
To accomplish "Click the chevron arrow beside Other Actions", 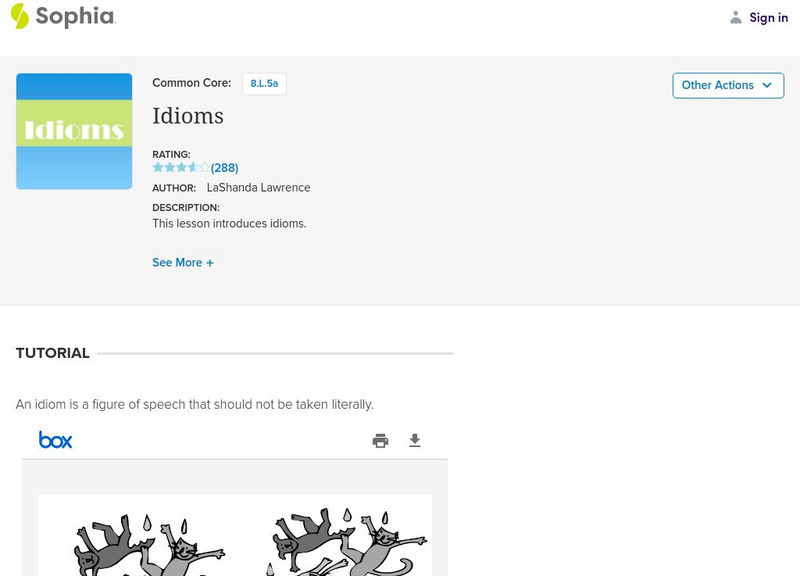I will point(767,85).
